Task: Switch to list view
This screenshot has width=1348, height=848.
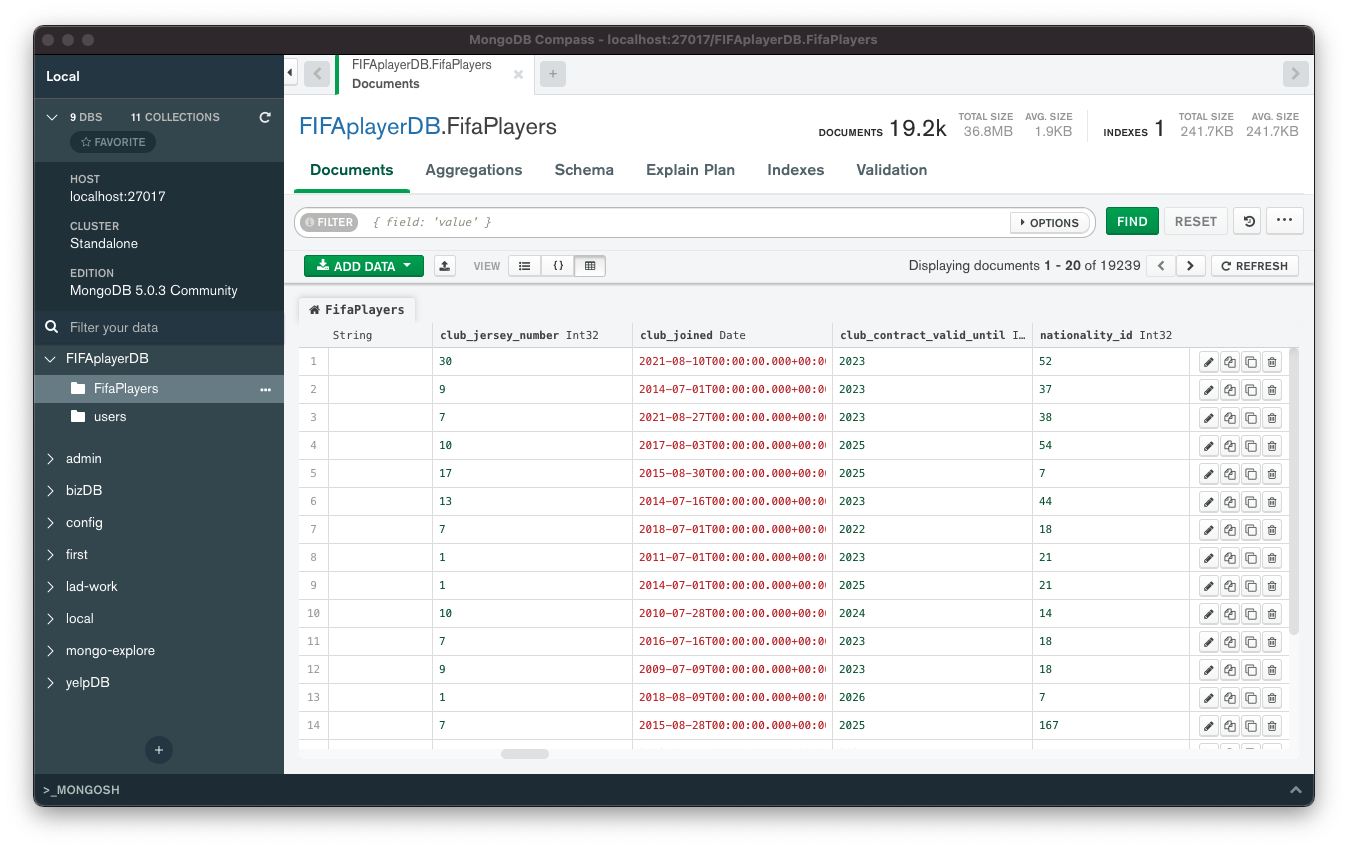Action: [525, 266]
